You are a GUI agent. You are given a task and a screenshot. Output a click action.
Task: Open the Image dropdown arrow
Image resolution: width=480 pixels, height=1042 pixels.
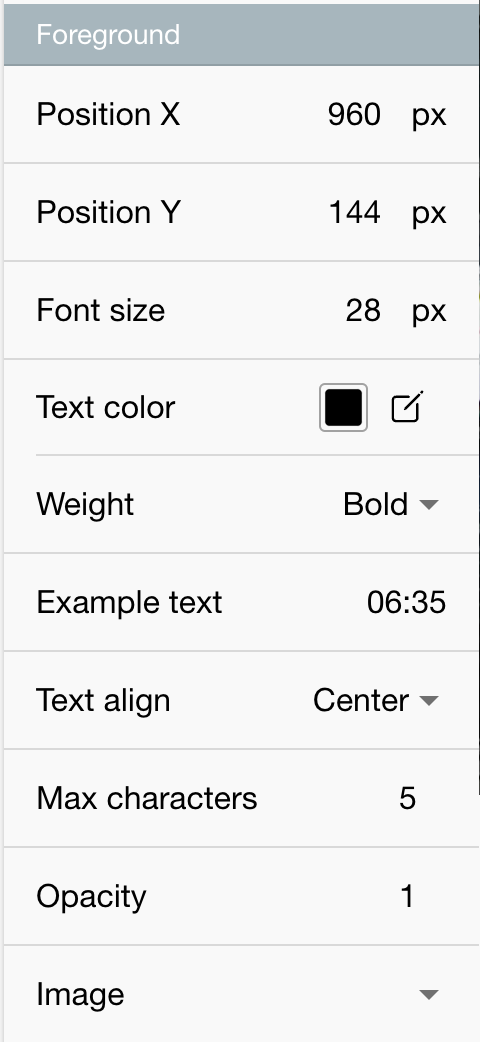pos(429,995)
